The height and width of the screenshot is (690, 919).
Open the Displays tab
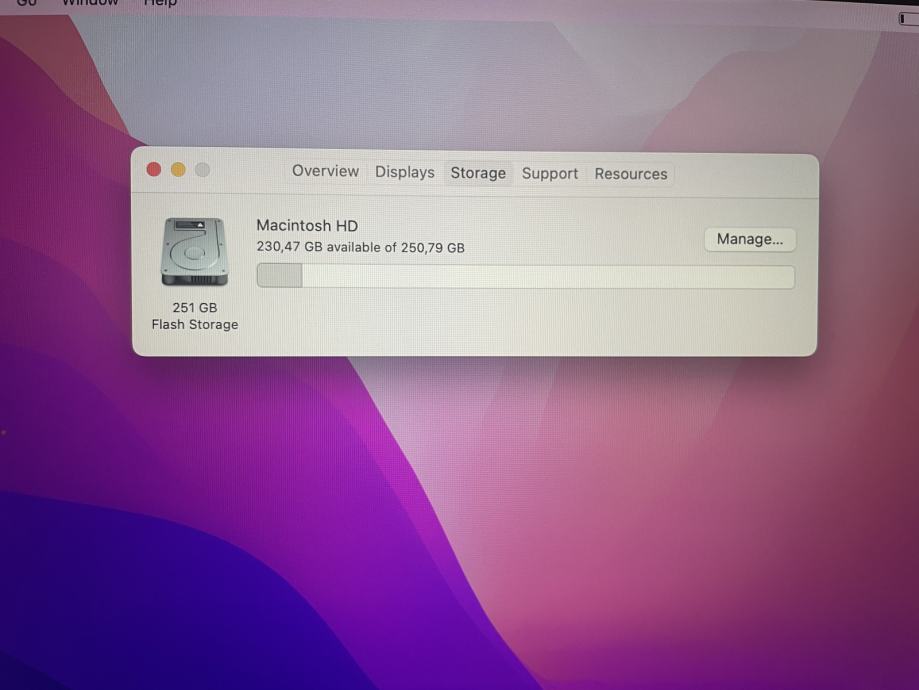coord(404,172)
